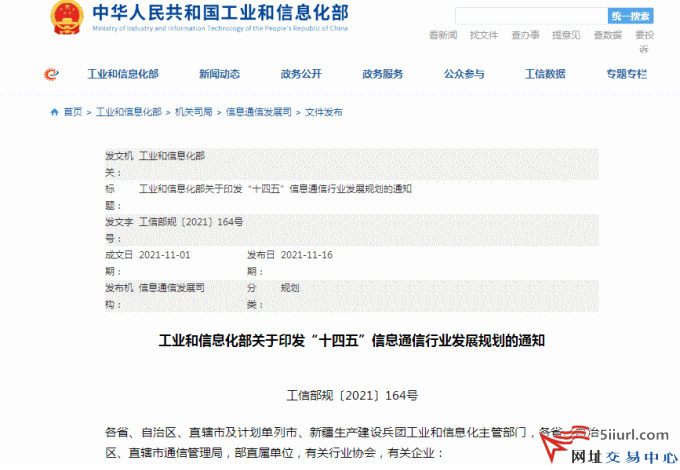Screen dimensions: 680x470
Task: Click centered document number below headline
Action: pyautogui.click(x=352, y=395)
